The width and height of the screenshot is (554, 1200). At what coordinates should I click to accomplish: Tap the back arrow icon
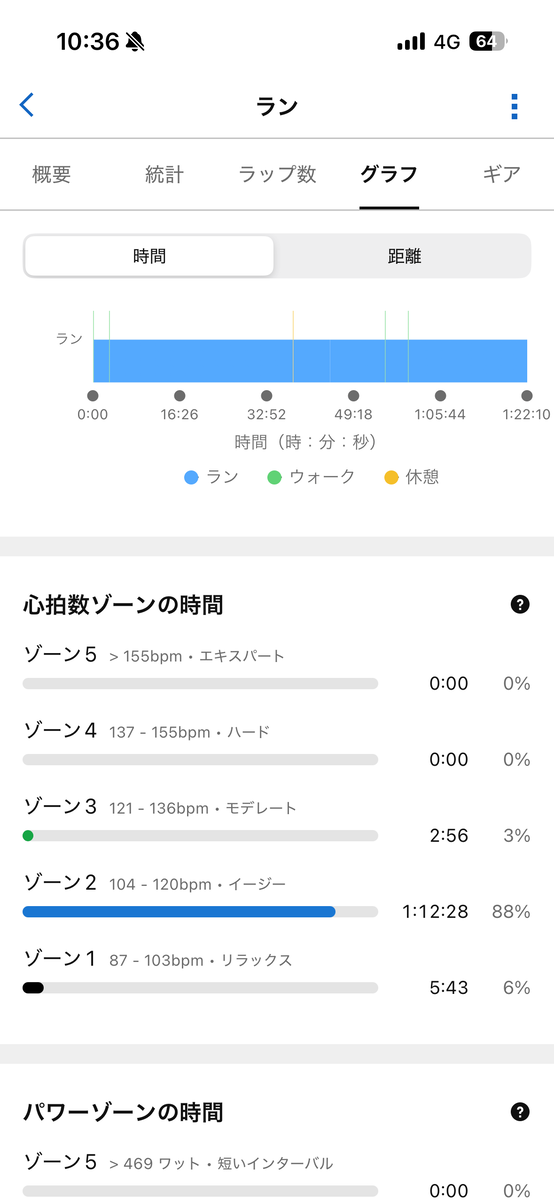(x=27, y=105)
